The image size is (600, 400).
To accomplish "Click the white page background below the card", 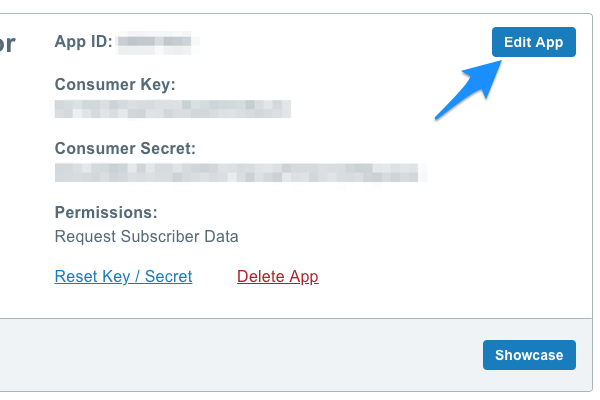I will (x=300, y=395).
